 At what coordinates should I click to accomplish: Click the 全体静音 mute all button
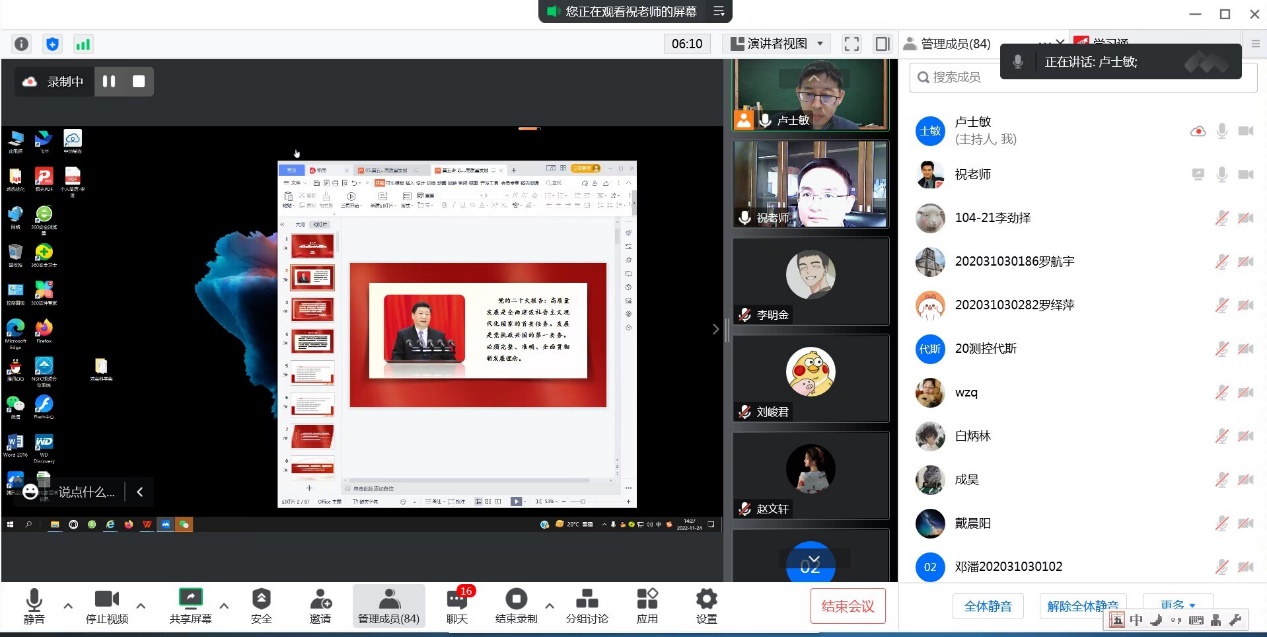pos(988,606)
